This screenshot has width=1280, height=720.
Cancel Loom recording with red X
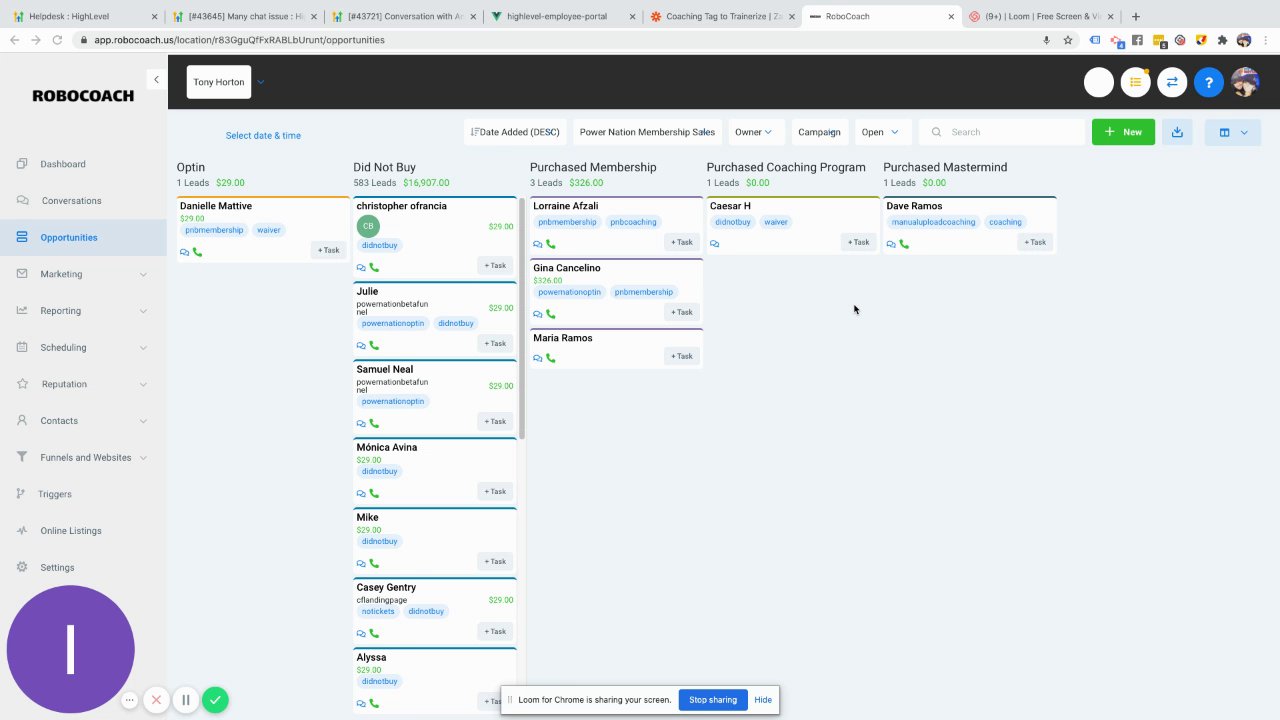pos(156,700)
